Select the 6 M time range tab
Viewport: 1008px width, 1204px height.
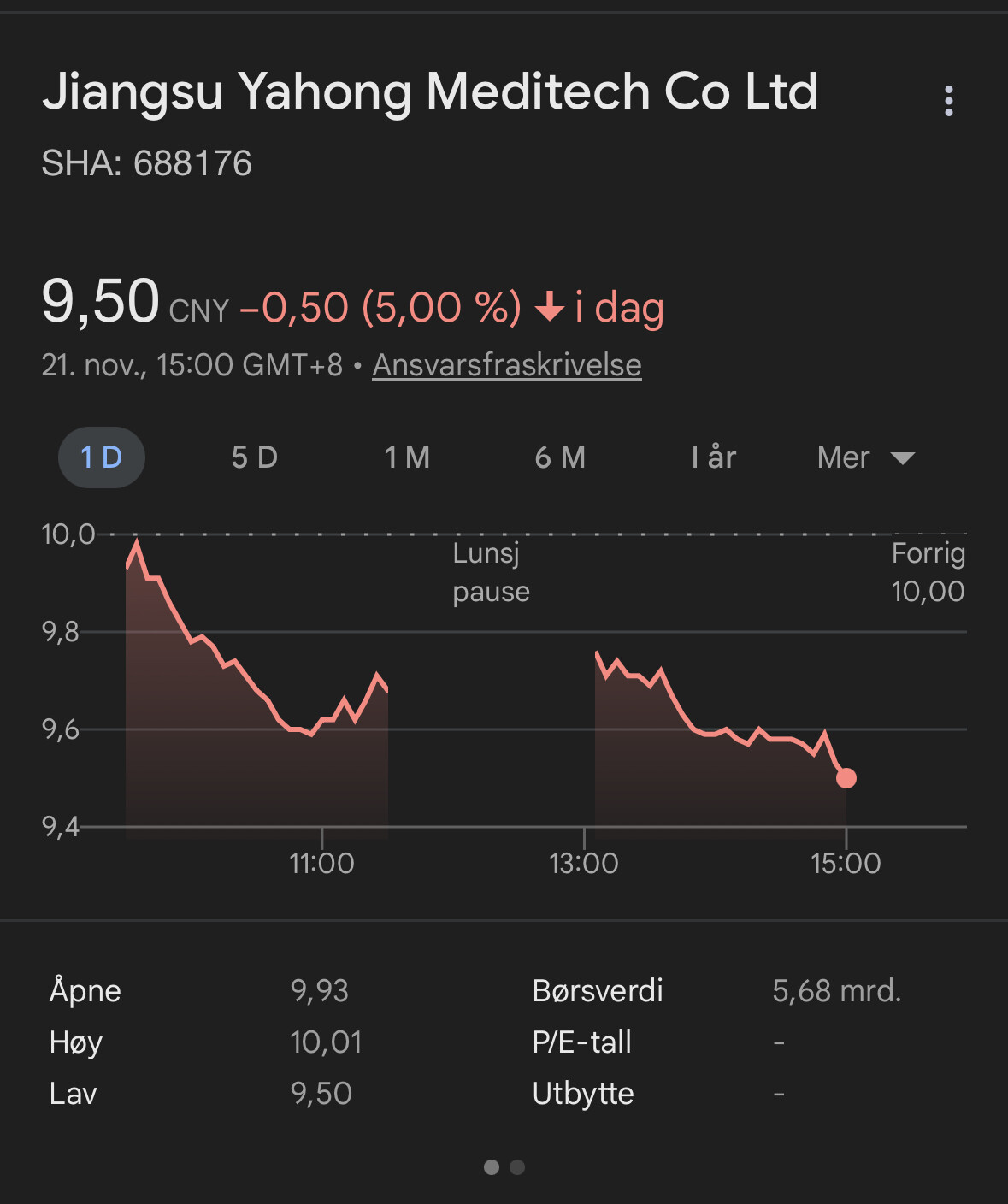tap(560, 457)
